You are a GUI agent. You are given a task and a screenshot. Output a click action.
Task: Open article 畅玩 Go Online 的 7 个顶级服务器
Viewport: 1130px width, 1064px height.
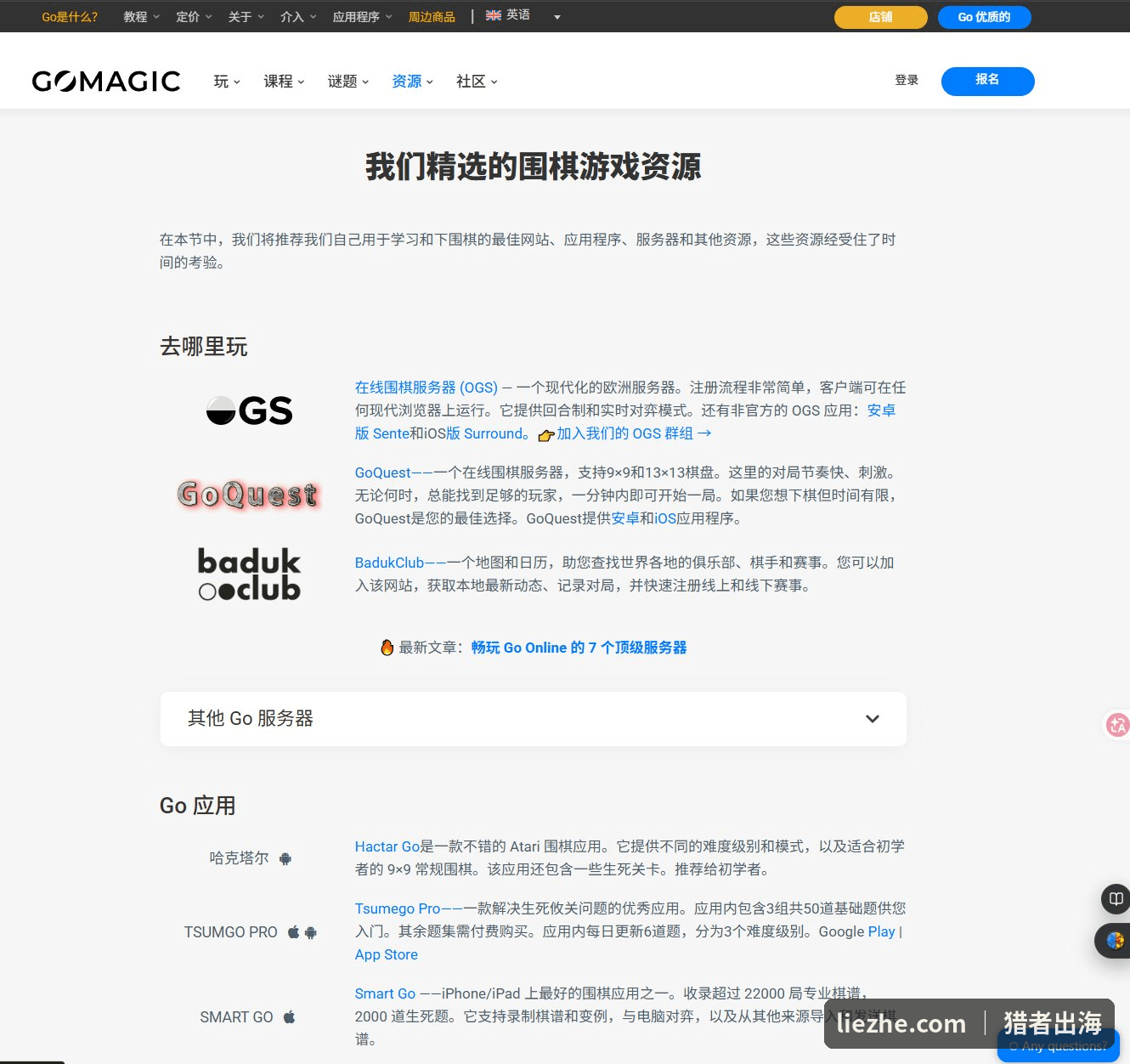[x=579, y=648]
